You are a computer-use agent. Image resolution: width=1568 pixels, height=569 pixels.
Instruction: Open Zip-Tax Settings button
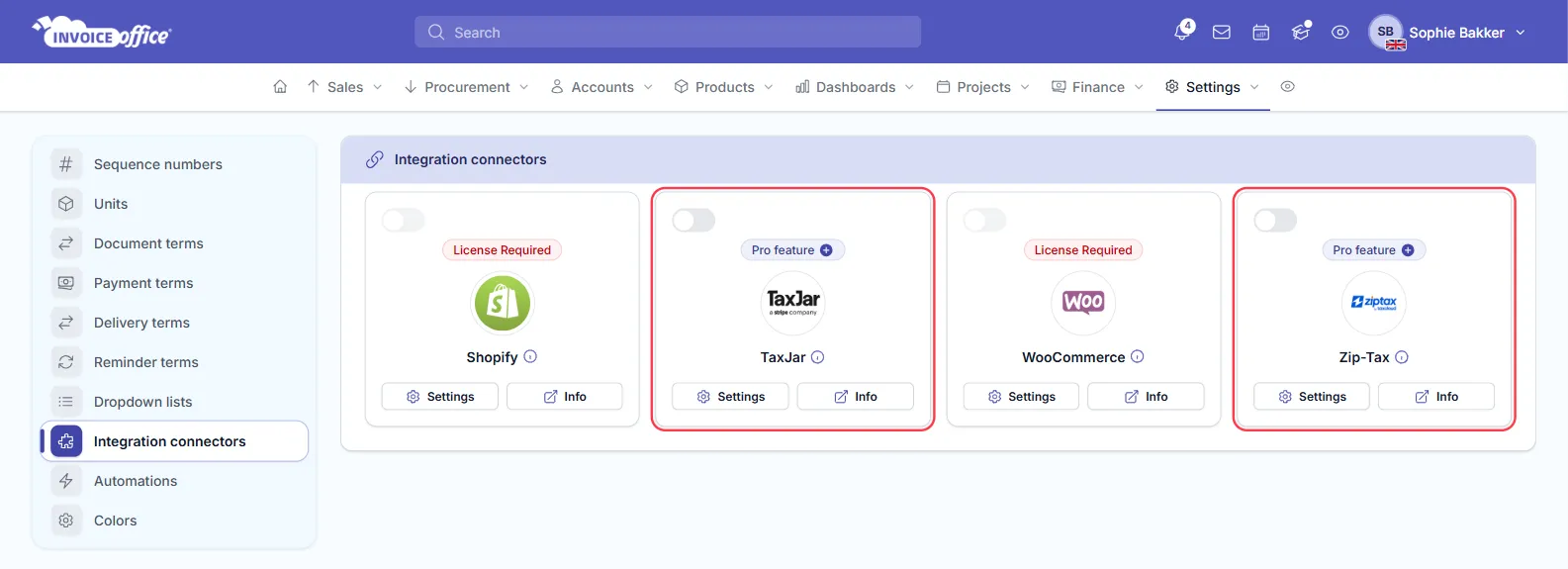[x=1312, y=397]
